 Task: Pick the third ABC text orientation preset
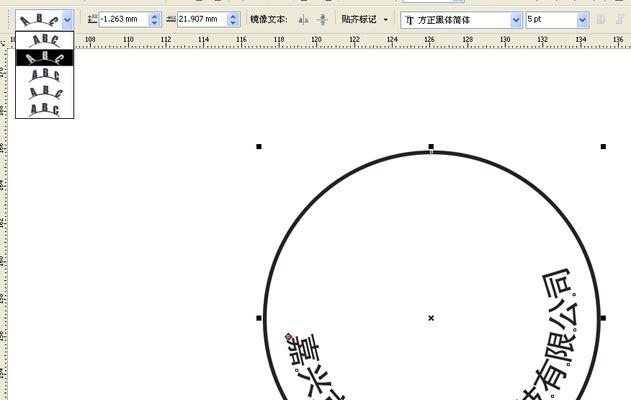[45, 75]
